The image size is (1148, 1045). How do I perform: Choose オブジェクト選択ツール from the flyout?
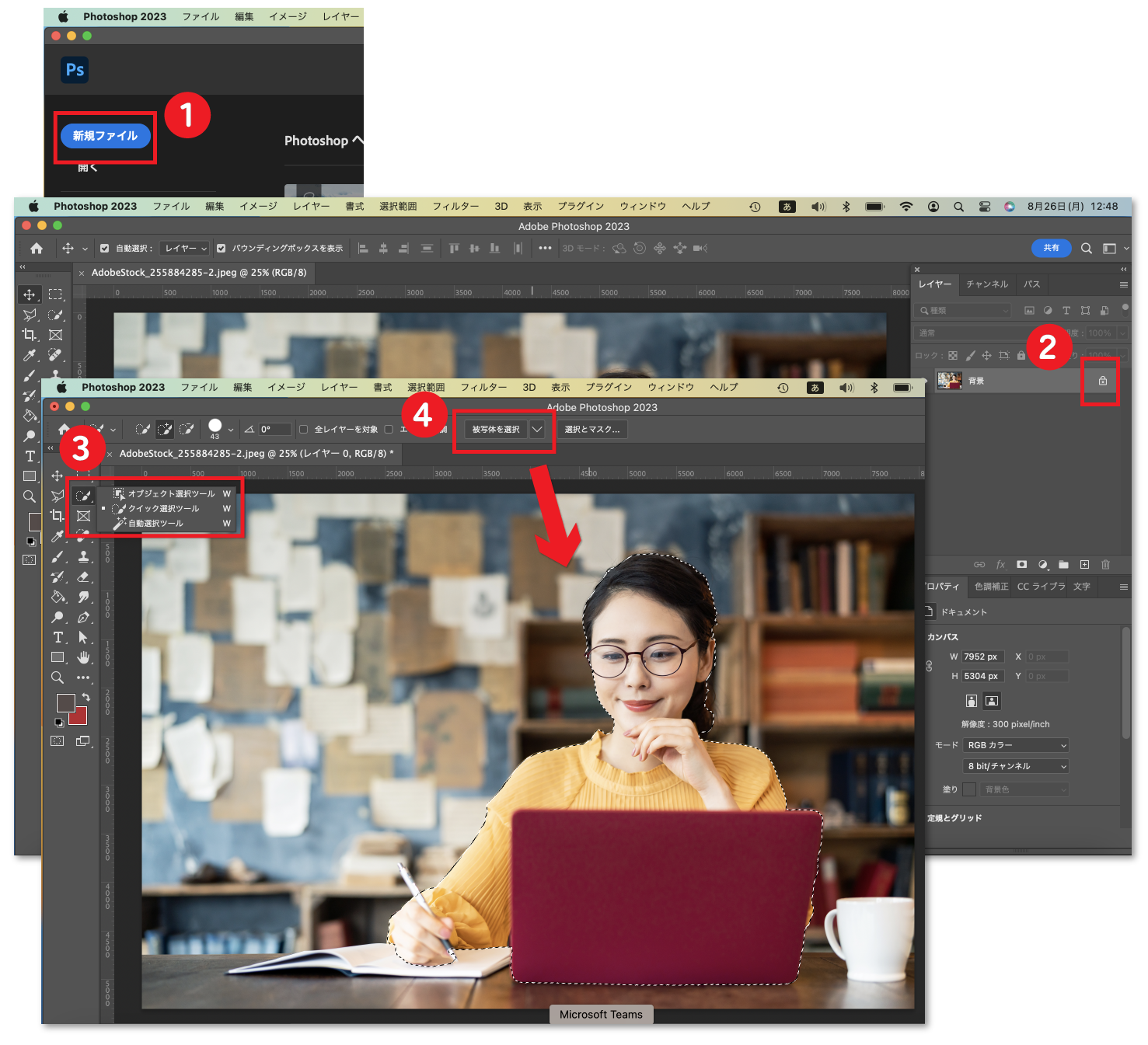pos(172,494)
